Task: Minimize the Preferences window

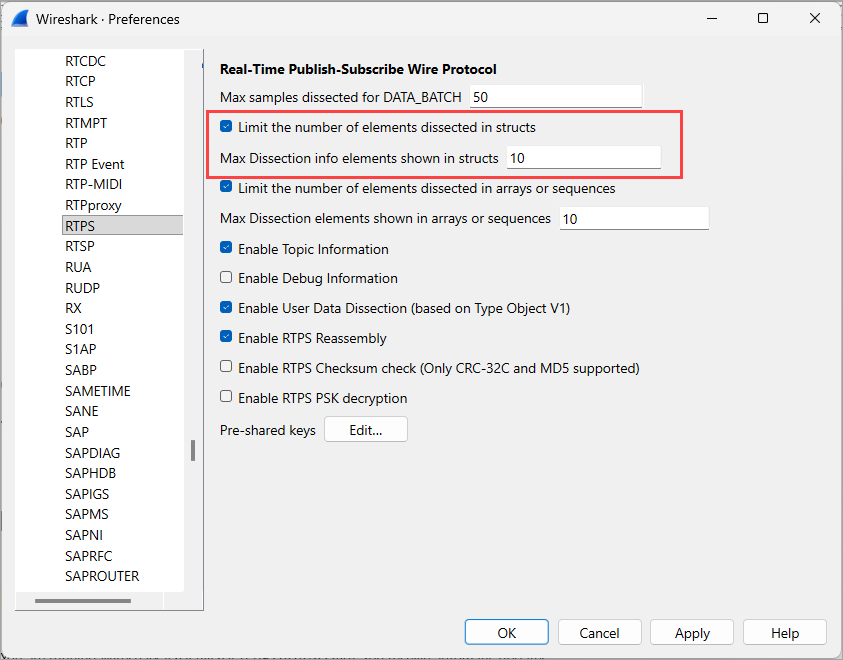Action: pyautogui.click(x=712, y=18)
